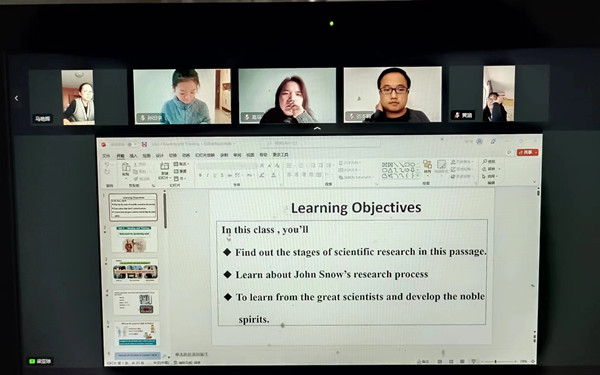Show previous participants with left arrow
Image resolution: width=600 pixels, height=375 pixels.
click(x=16, y=98)
